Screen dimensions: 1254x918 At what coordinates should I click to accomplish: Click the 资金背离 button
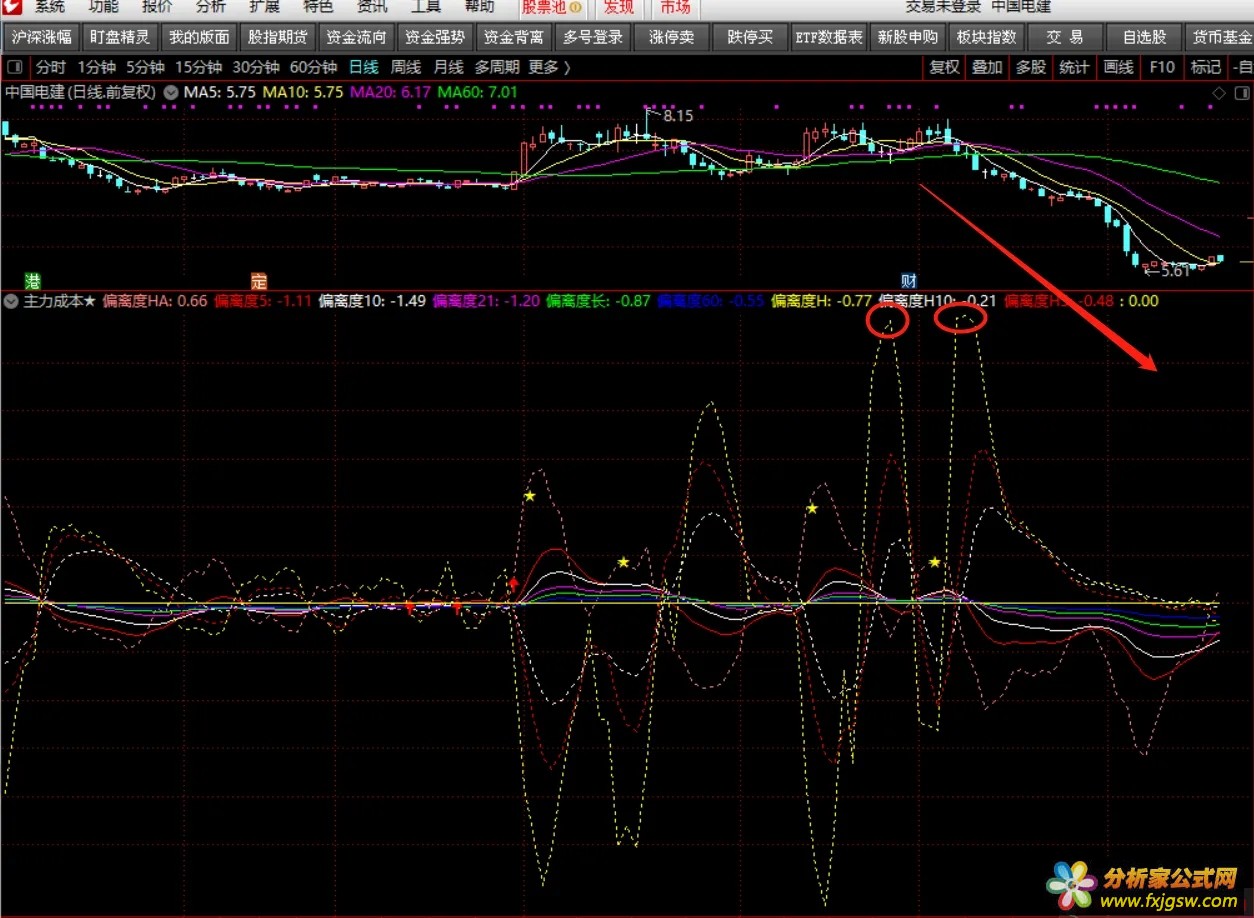tap(514, 38)
